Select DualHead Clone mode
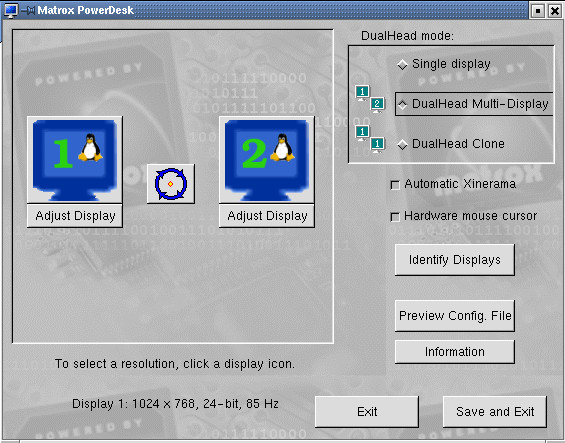The image size is (565, 443). (451, 144)
